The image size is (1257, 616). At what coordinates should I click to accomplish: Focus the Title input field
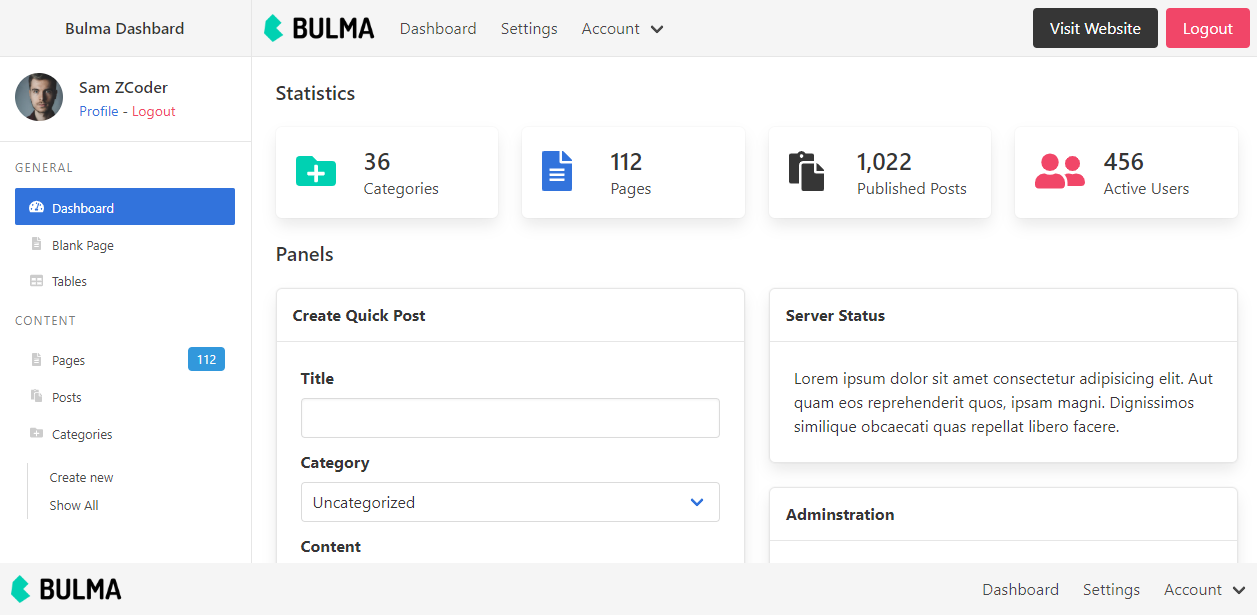[x=510, y=418]
